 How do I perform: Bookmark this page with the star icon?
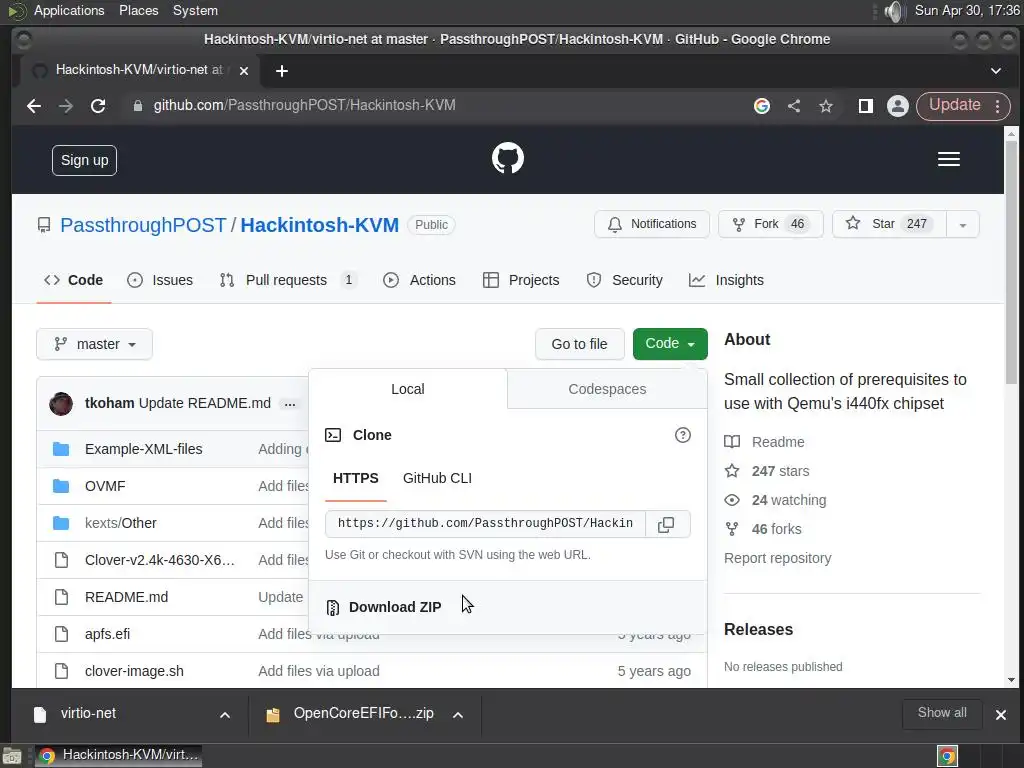[825, 106]
